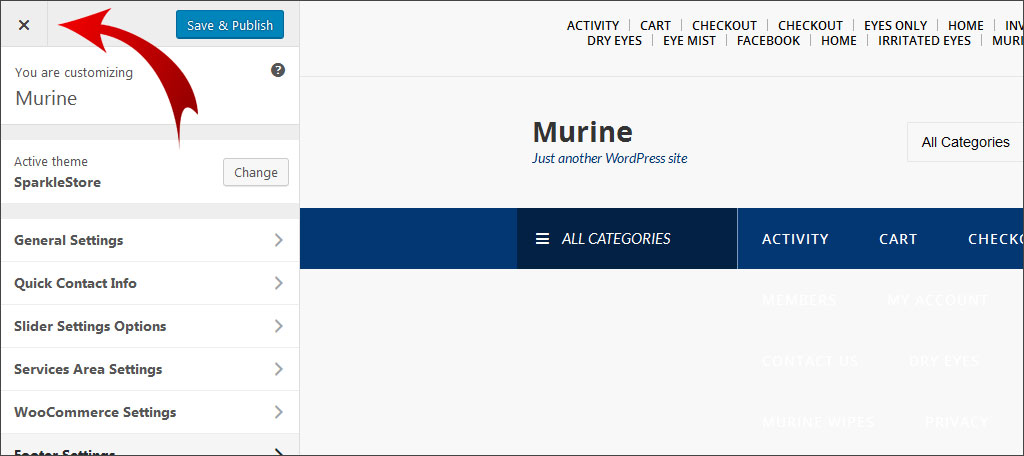Click the help question mark icon
The height and width of the screenshot is (456, 1024).
click(x=278, y=70)
